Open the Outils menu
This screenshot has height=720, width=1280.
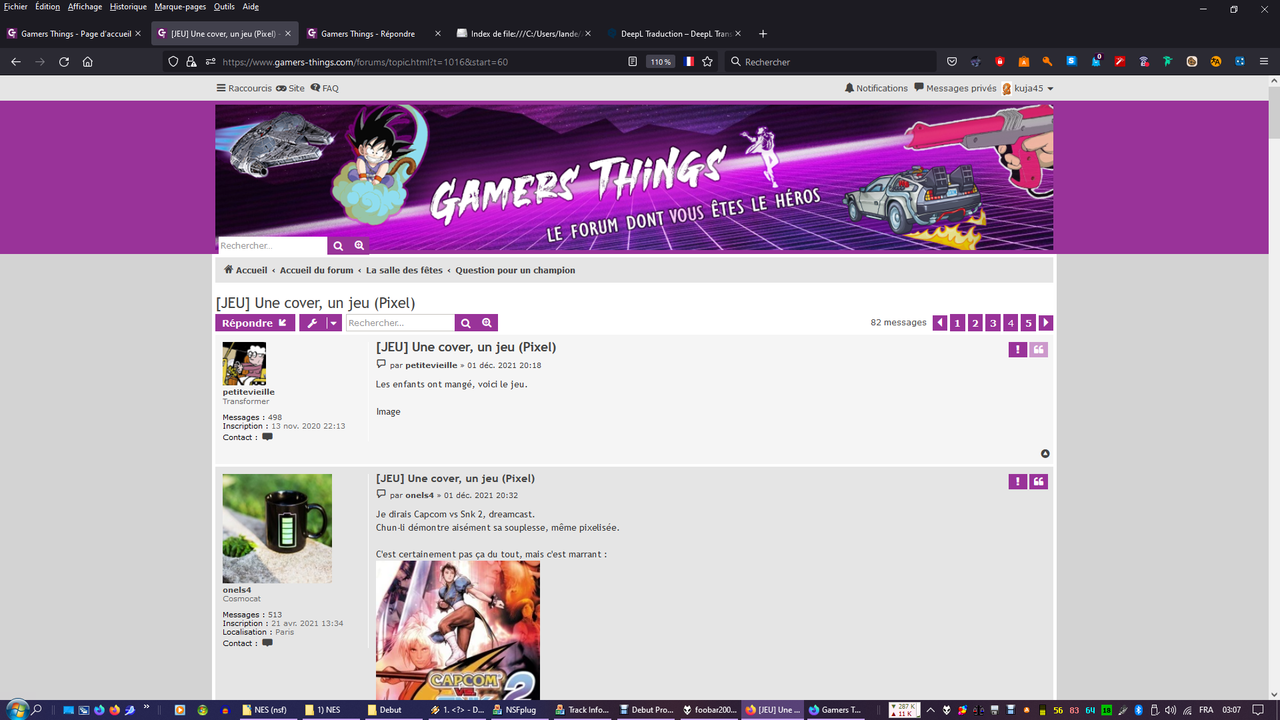224,6
